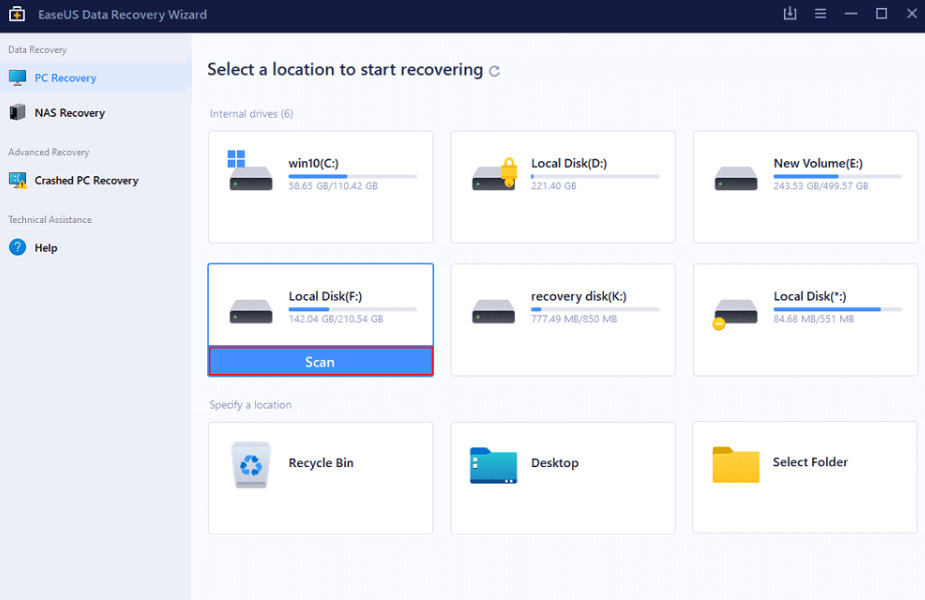The height and width of the screenshot is (600, 925).
Task: Click the Internal drives (6) heading
Action: click(251, 114)
